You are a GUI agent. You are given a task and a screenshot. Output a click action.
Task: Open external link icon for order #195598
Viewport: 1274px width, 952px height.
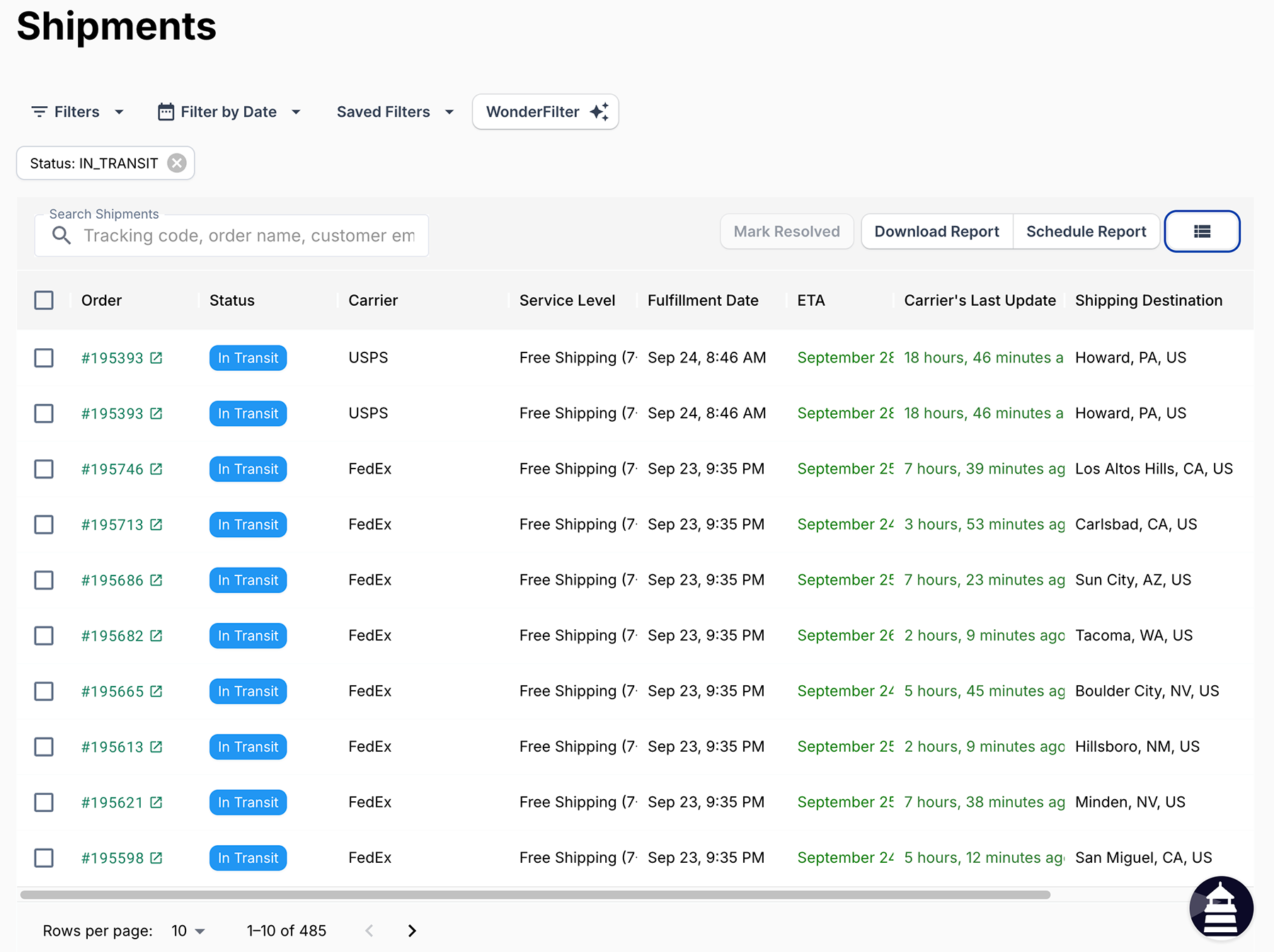[156, 858]
